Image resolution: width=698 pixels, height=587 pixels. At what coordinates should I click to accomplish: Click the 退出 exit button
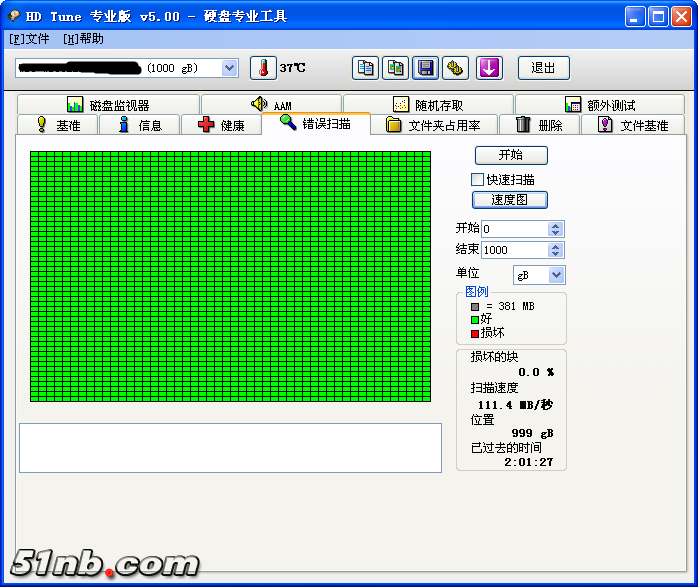click(x=543, y=68)
